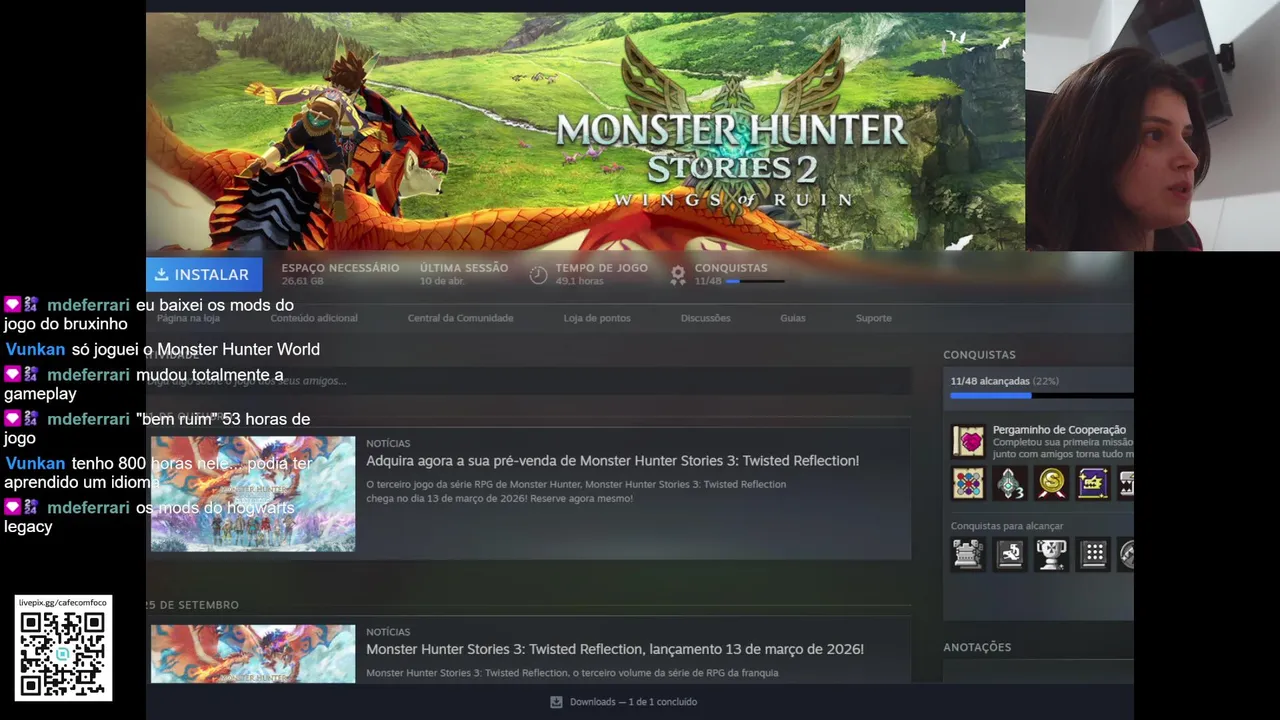Click the Conquistas header in the side panel
The height and width of the screenshot is (720, 1280).
coord(979,355)
